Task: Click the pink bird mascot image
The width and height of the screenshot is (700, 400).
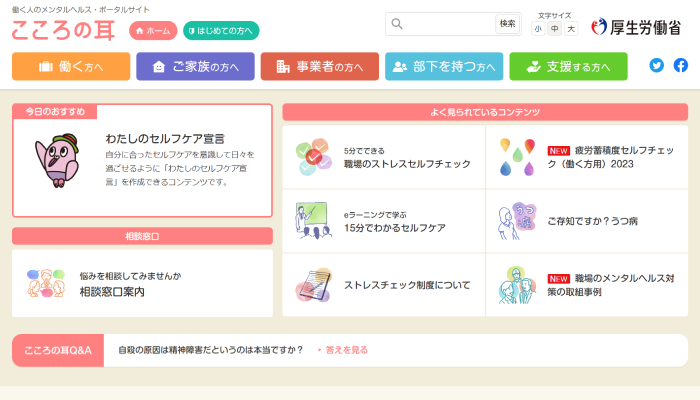Action: (x=58, y=160)
